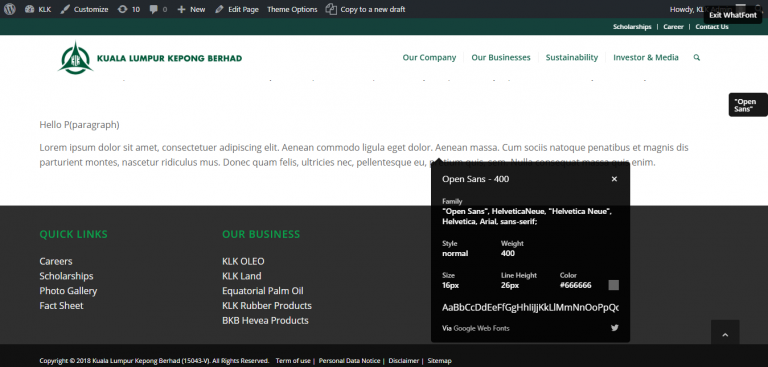768x367 pixels.
Task: Open the New content menu
Action: [x=192, y=9]
